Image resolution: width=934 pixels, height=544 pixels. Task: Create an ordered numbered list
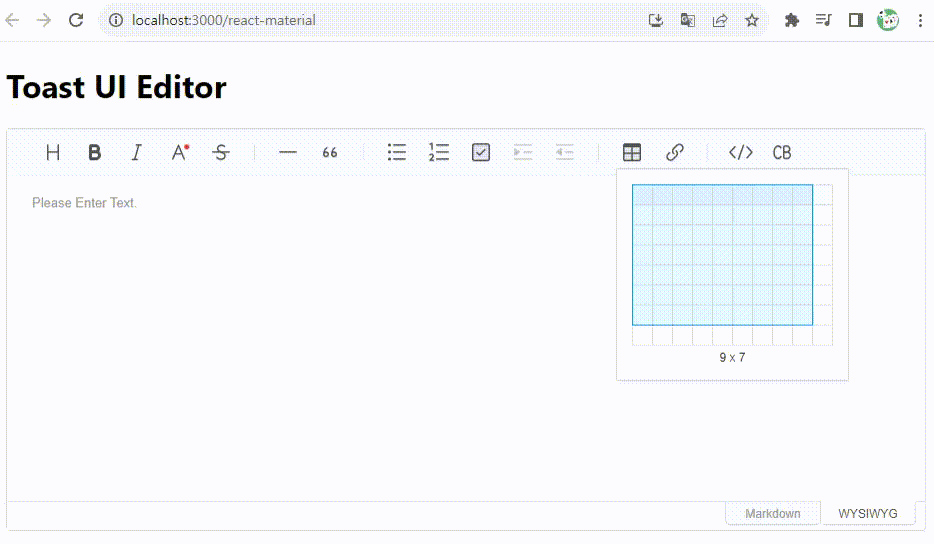pos(439,153)
